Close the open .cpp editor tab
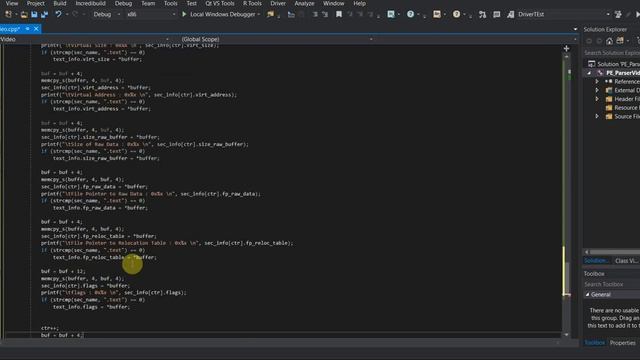Viewport: 640px width, 360px height. 36,29
